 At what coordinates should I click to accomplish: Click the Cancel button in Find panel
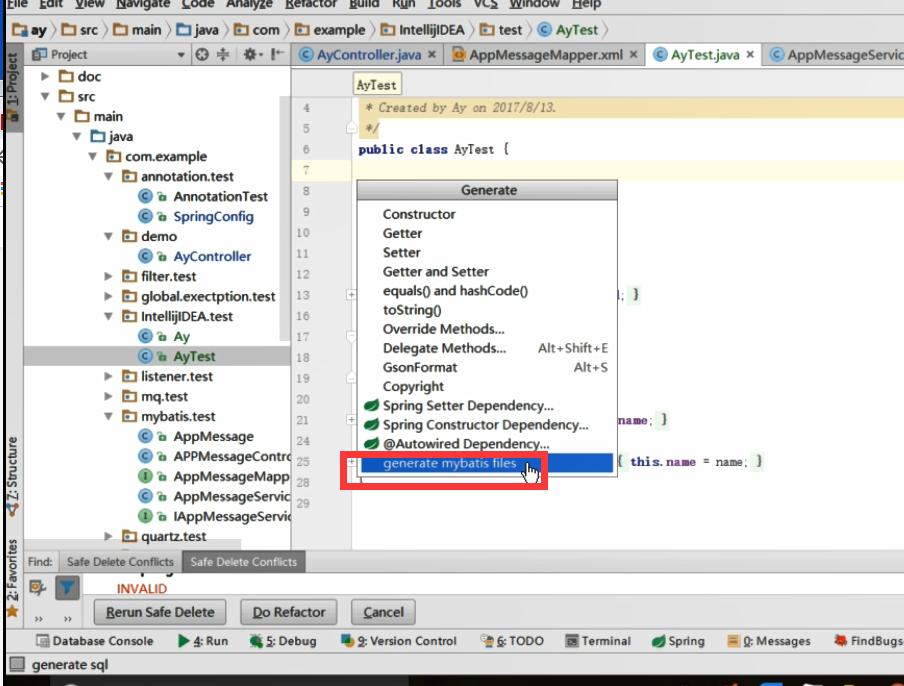point(383,612)
